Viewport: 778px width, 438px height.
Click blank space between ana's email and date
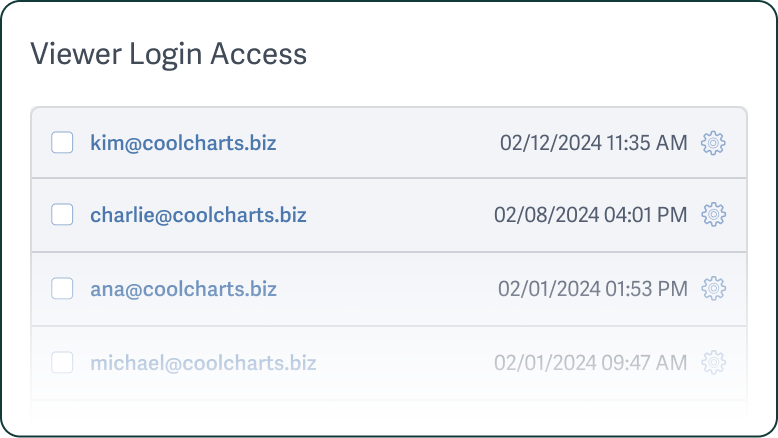coord(388,289)
